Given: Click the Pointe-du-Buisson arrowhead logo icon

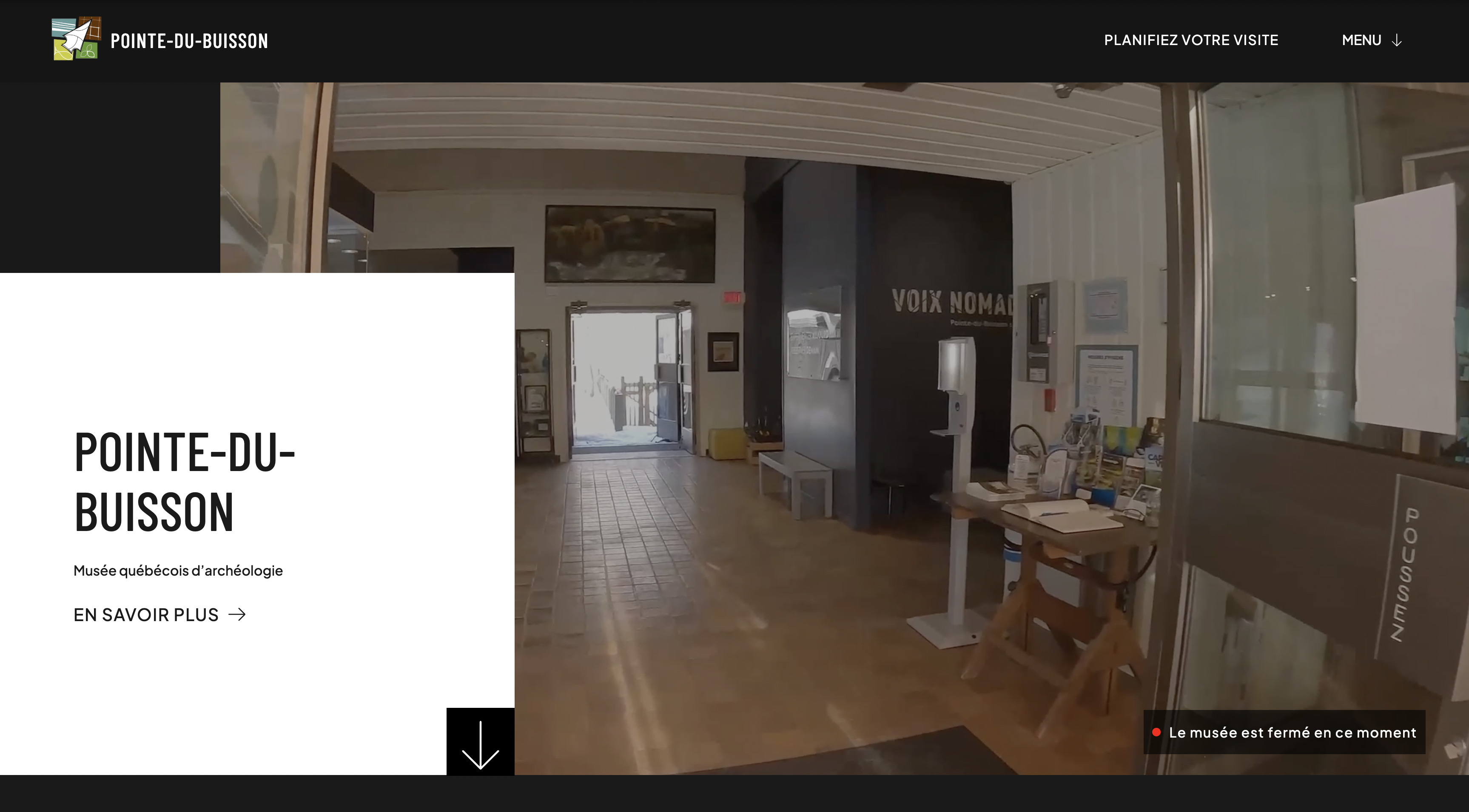Looking at the screenshot, I should [77, 39].
